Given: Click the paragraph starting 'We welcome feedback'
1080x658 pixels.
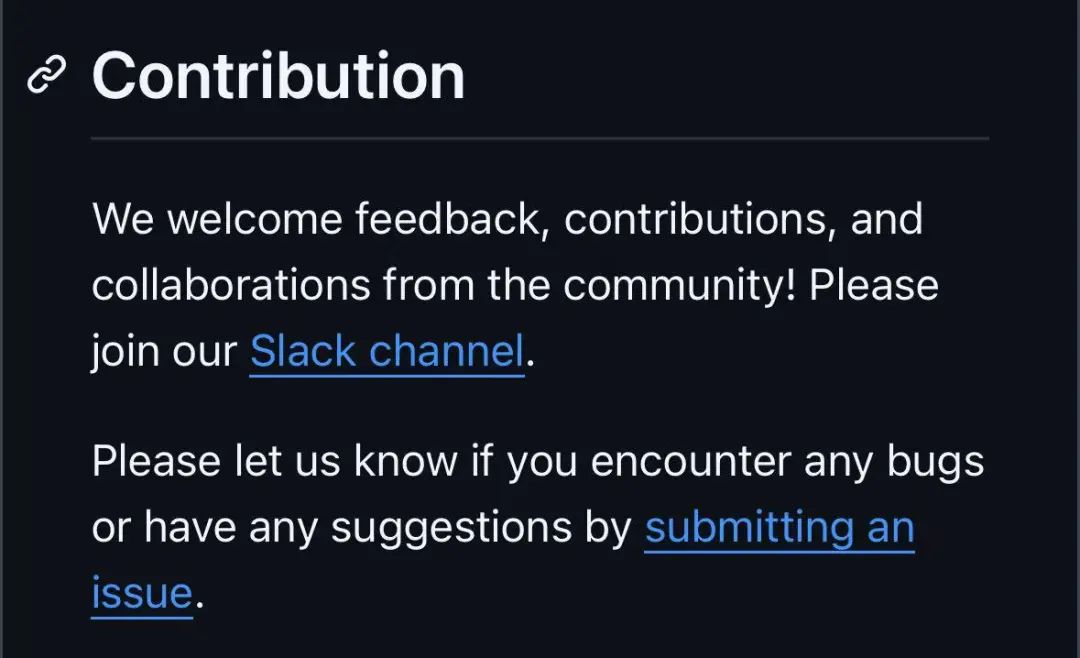Looking at the screenshot, I should click(x=515, y=285).
